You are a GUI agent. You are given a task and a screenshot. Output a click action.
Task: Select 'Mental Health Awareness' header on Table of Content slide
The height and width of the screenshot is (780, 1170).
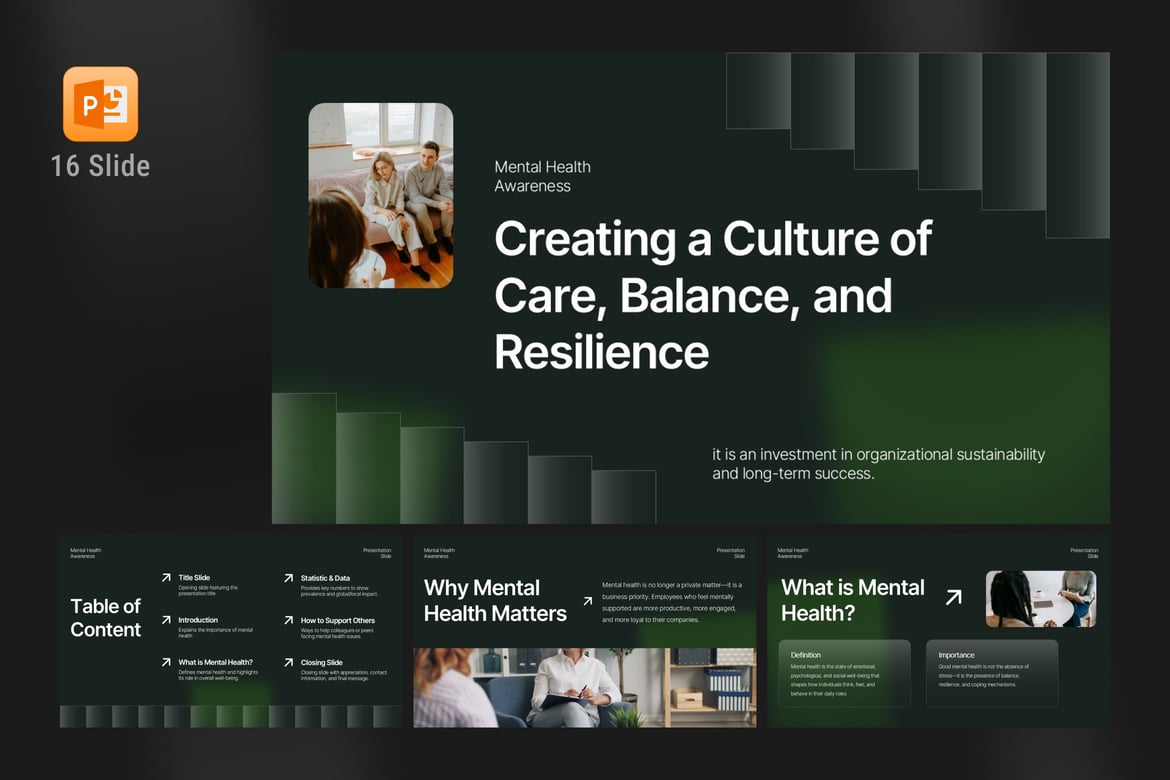(85, 553)
